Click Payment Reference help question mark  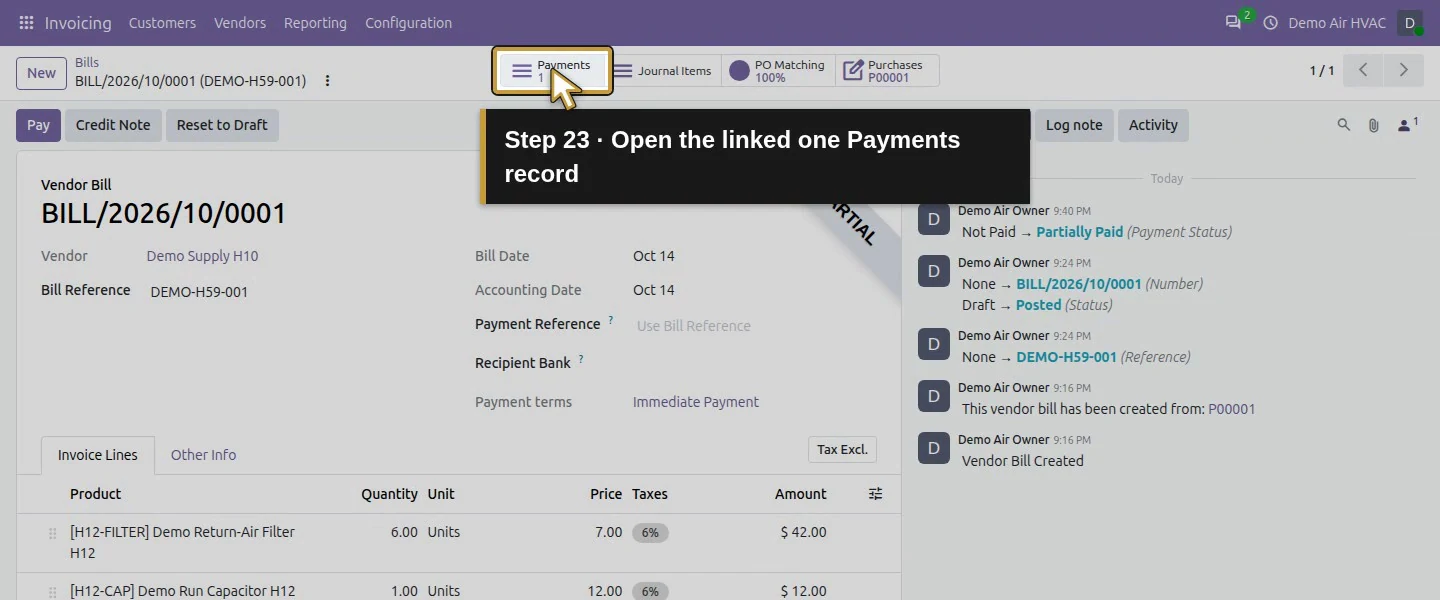click(x=611, y=321)
